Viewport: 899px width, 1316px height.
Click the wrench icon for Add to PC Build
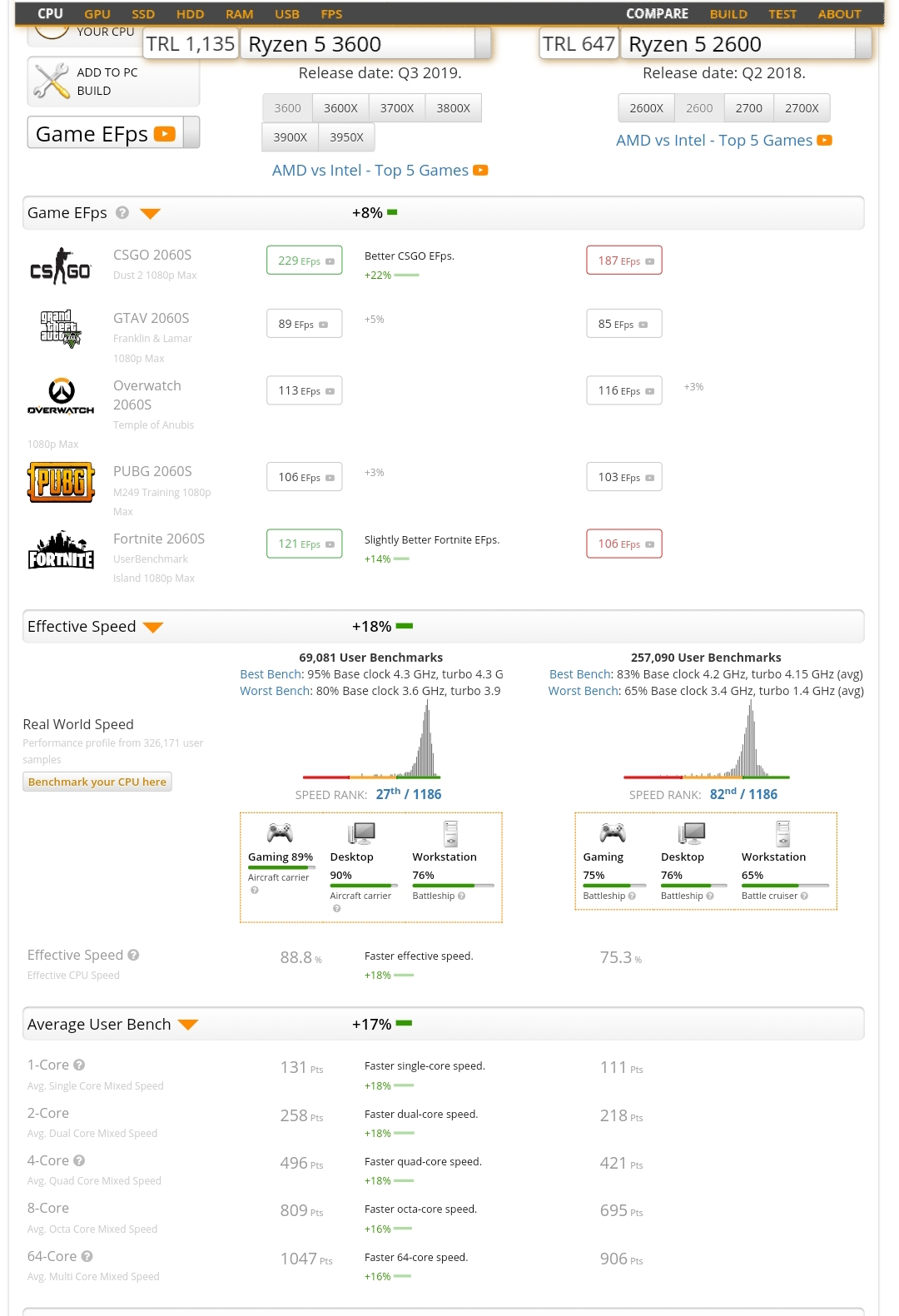52,82
